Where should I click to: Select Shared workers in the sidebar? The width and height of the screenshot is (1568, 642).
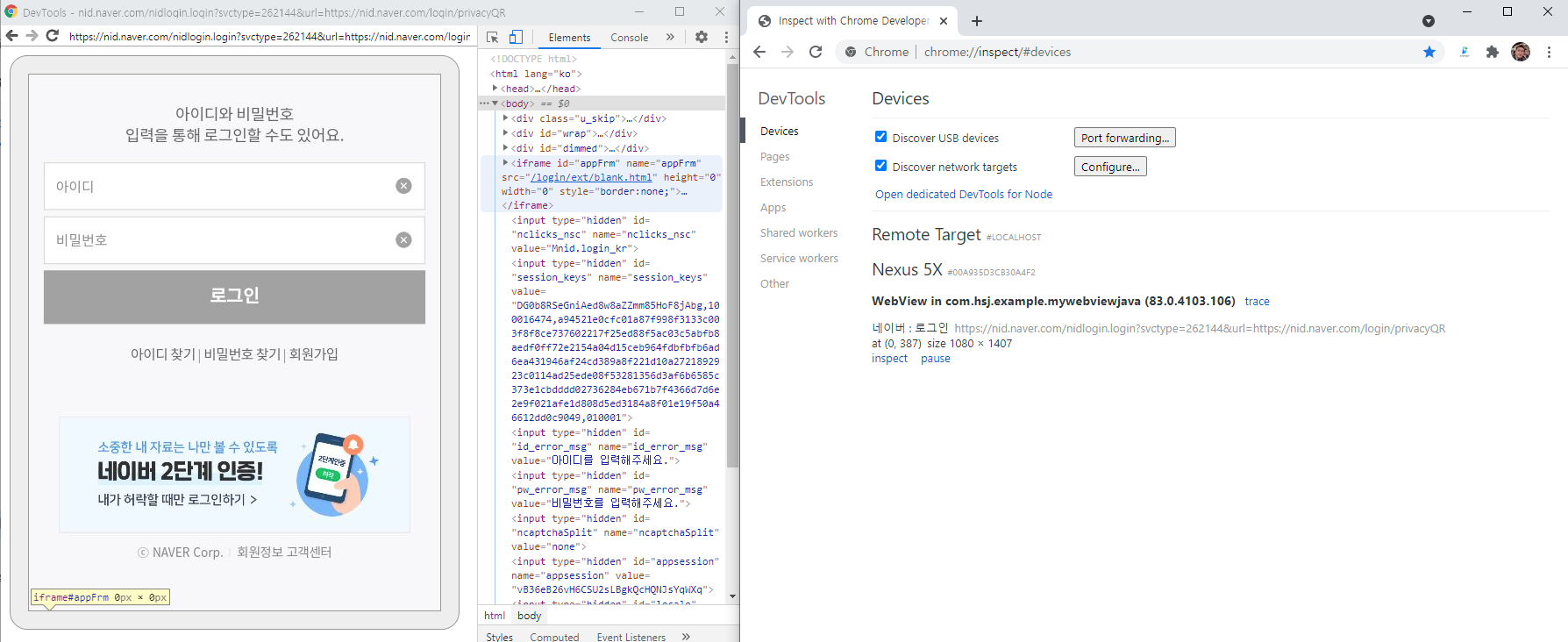pyautogui.click(x=799, y=233)
